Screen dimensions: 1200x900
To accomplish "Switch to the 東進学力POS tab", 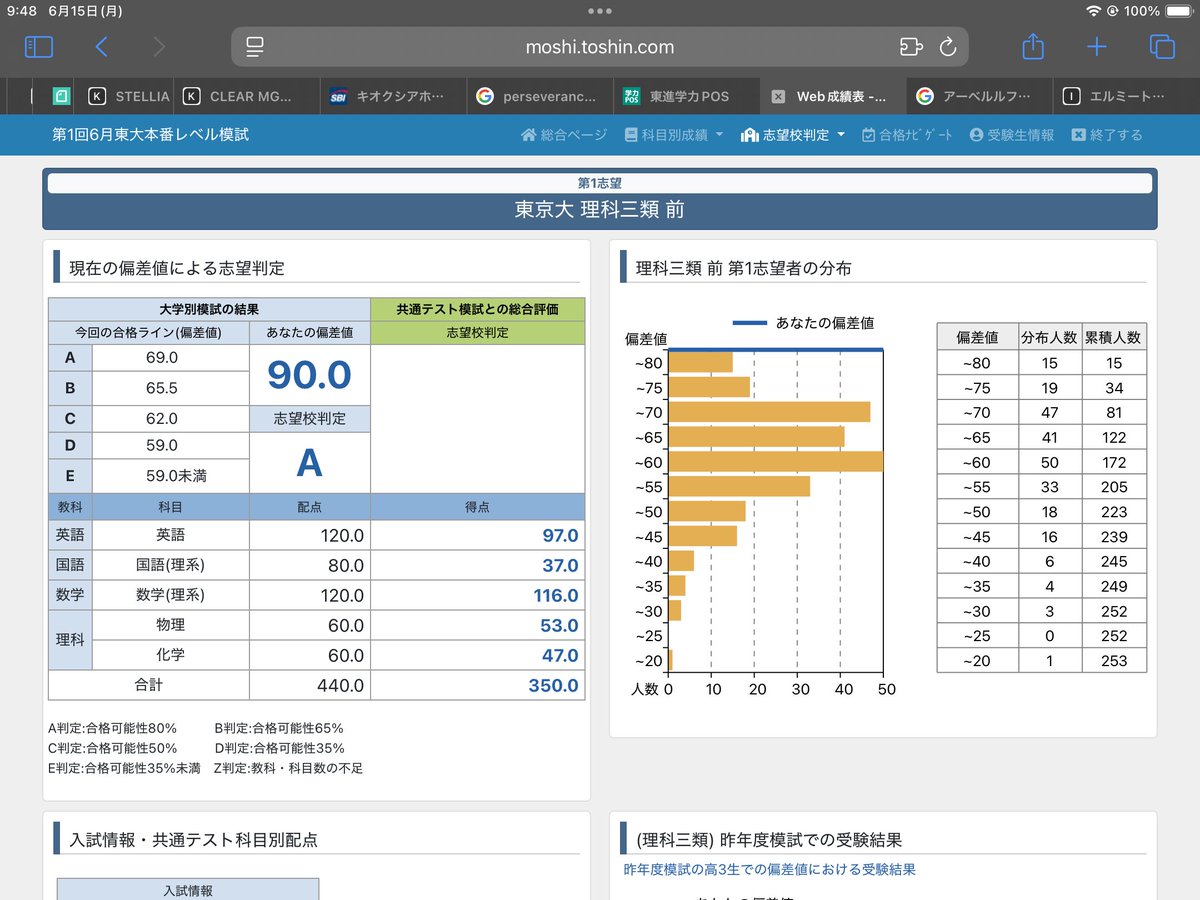I will (685, 97).
